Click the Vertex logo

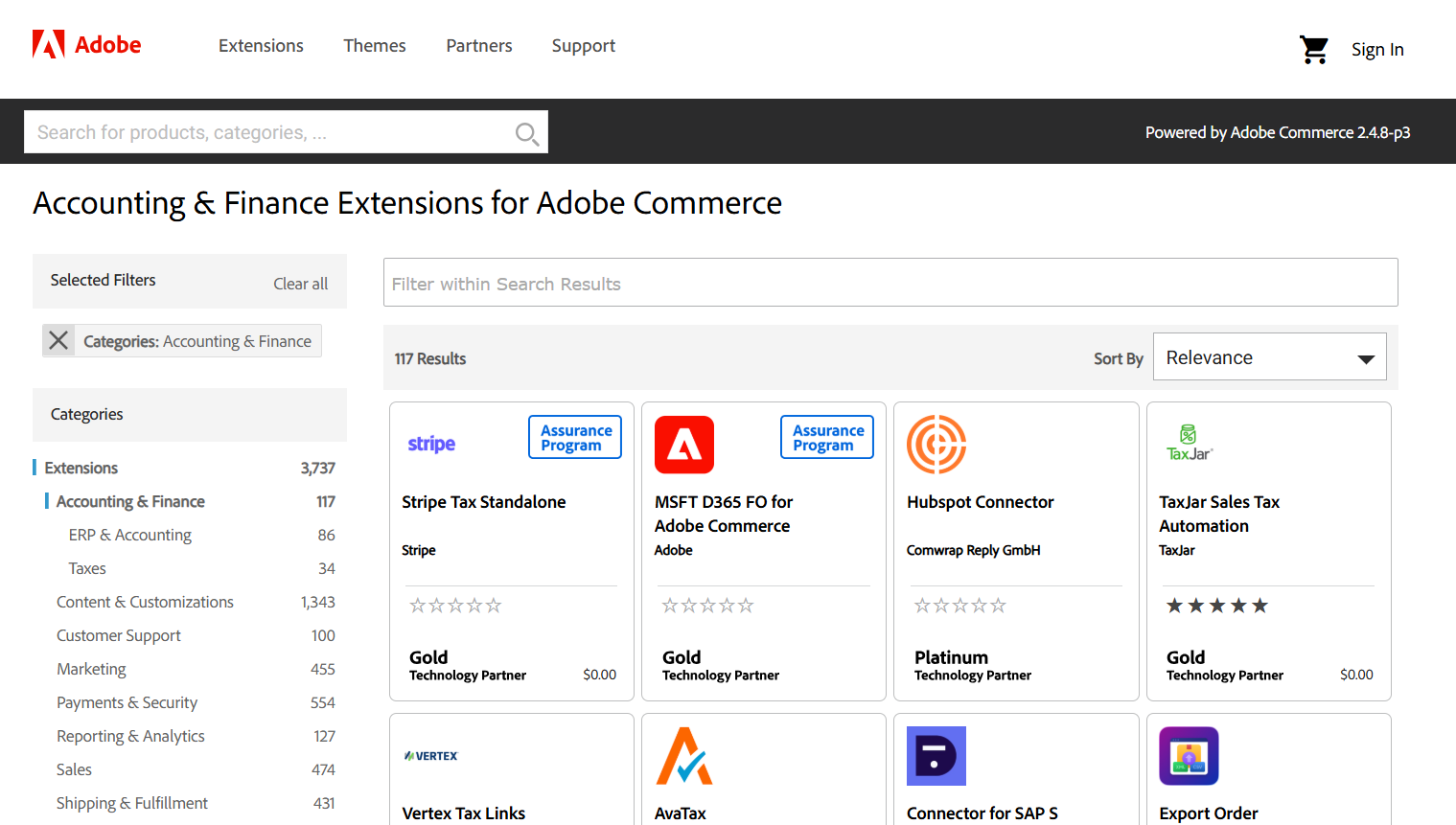[431, 756]
